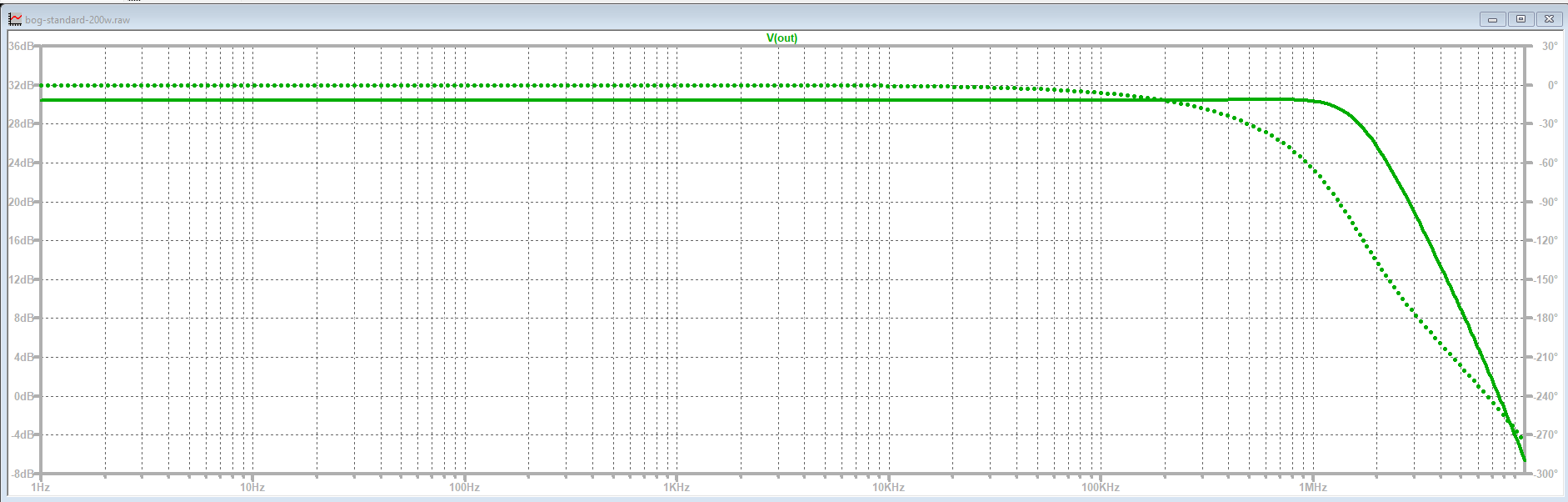Screen dimensions: 1568x502
Task: Click the 10Hz frequency axis label
Action: tap(252, 487)
